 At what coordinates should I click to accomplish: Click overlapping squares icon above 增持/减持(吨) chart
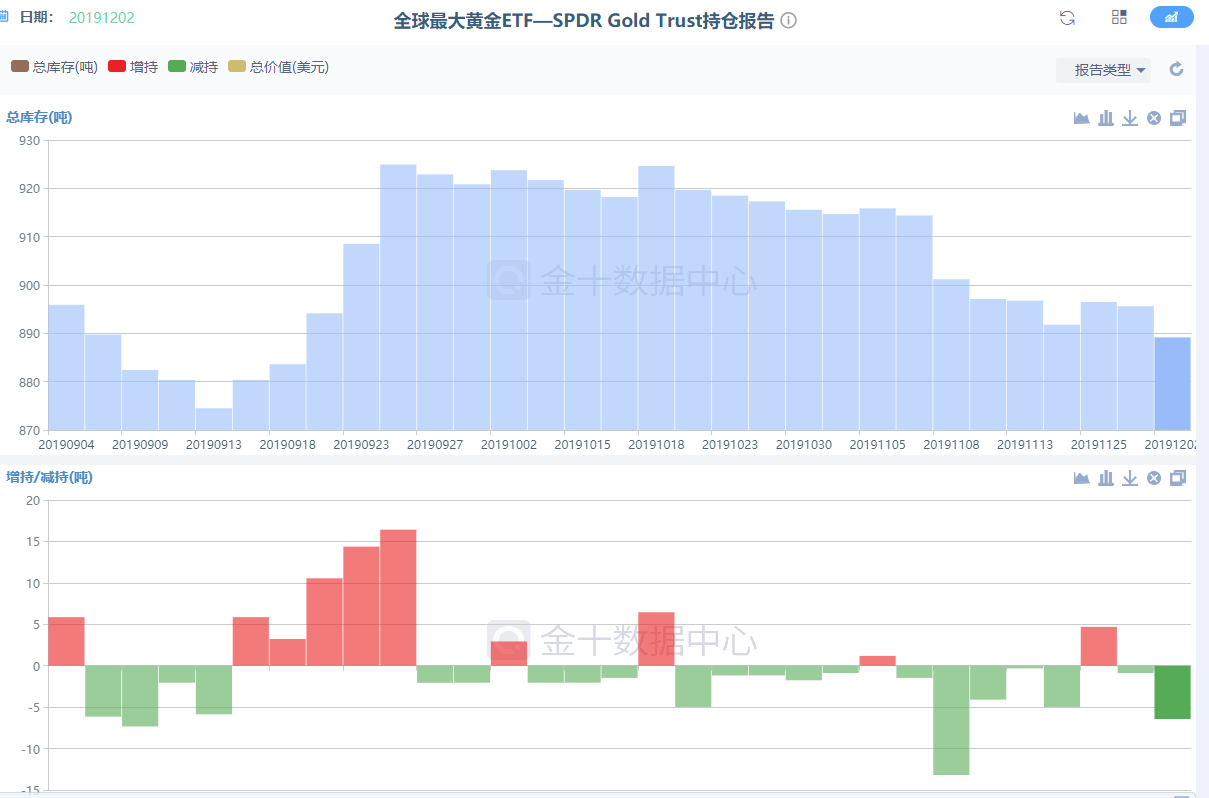tap(1178, 478)
